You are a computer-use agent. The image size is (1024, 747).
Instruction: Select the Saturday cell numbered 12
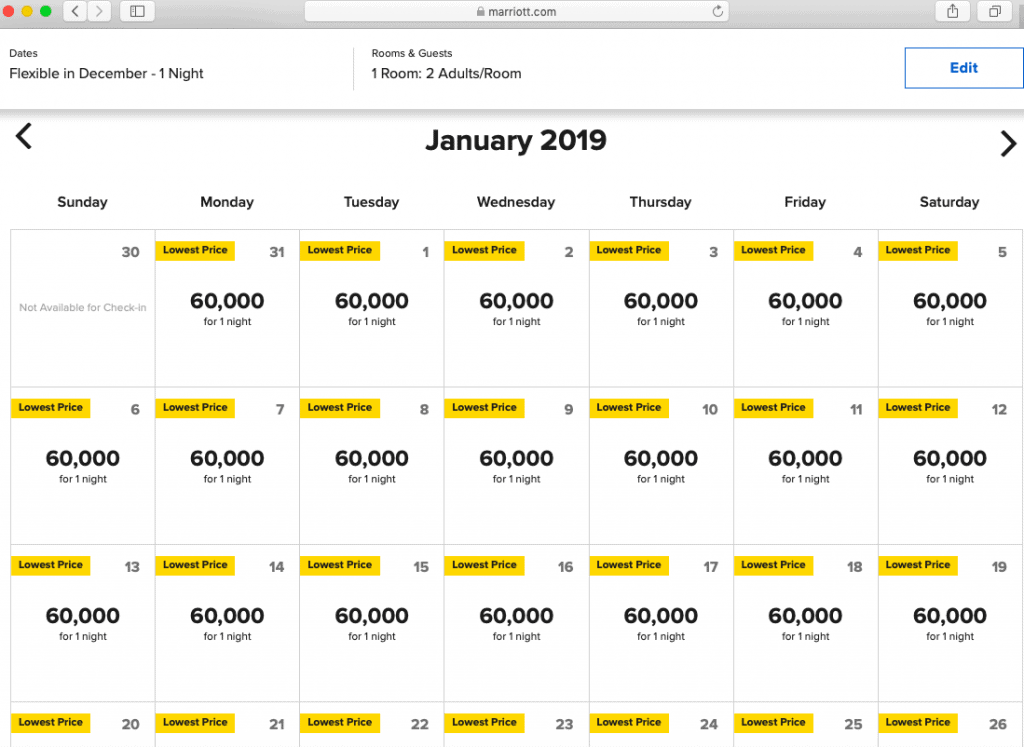coord(950,466)
